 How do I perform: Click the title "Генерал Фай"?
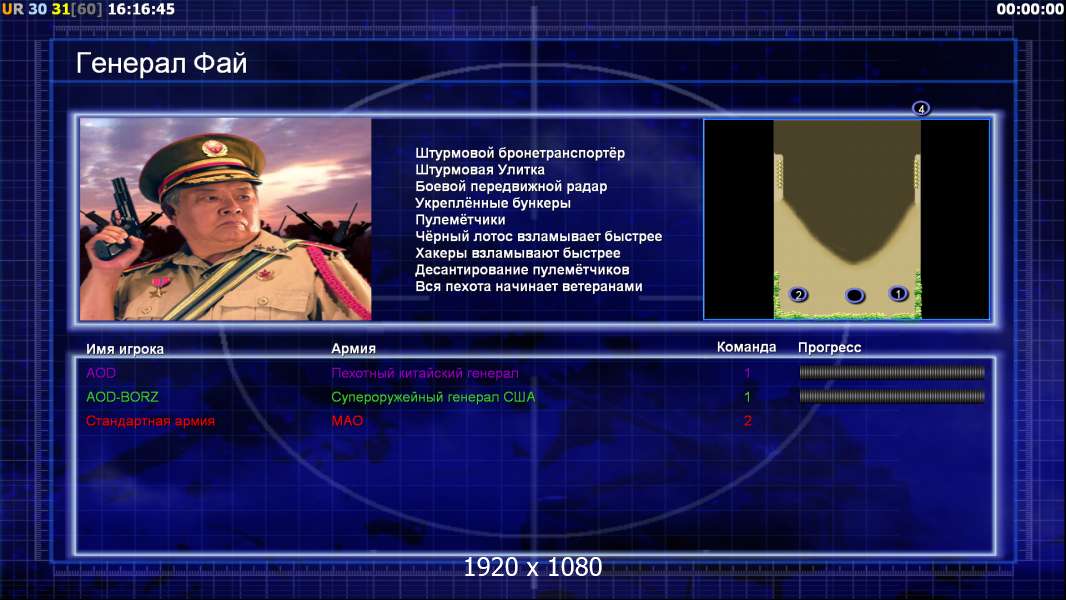click(x=161, y=63)
